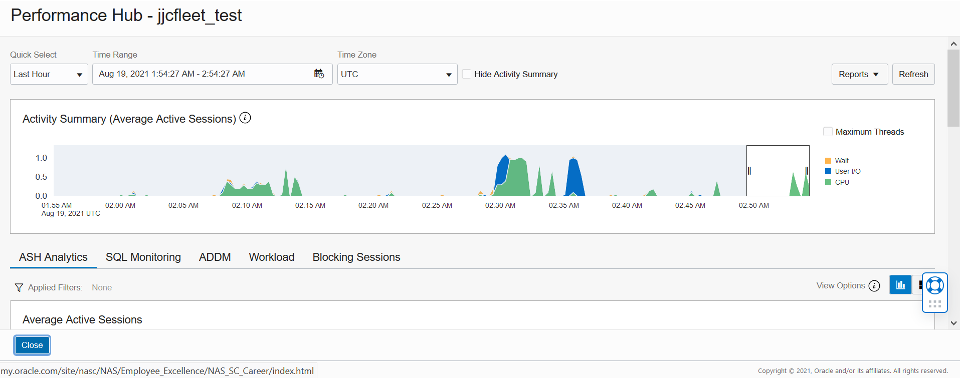Click the View Options info icon
The image size is (960, 378).
tap(874, 285)
